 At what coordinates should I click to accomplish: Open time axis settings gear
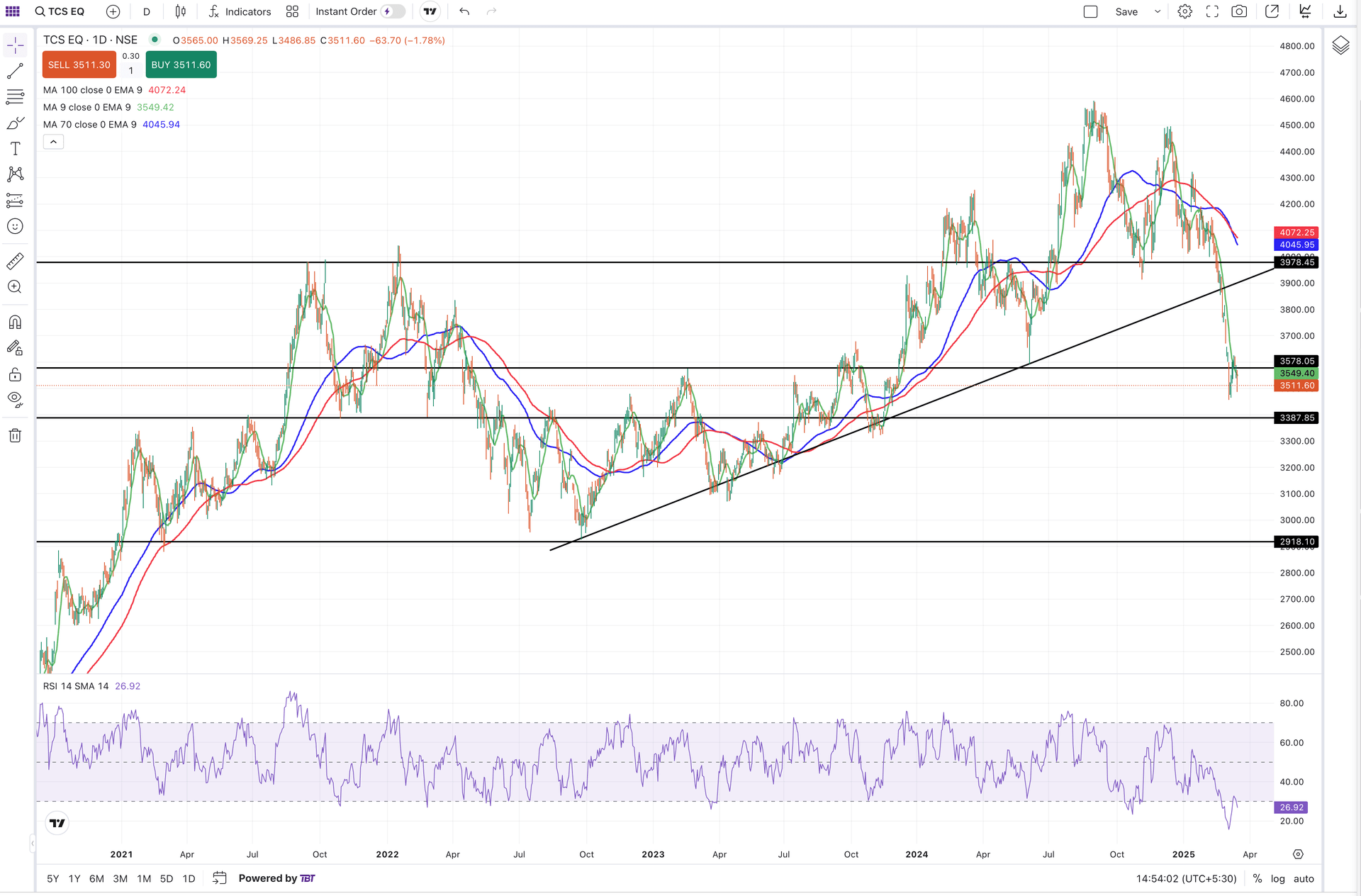pos(1298,855)
